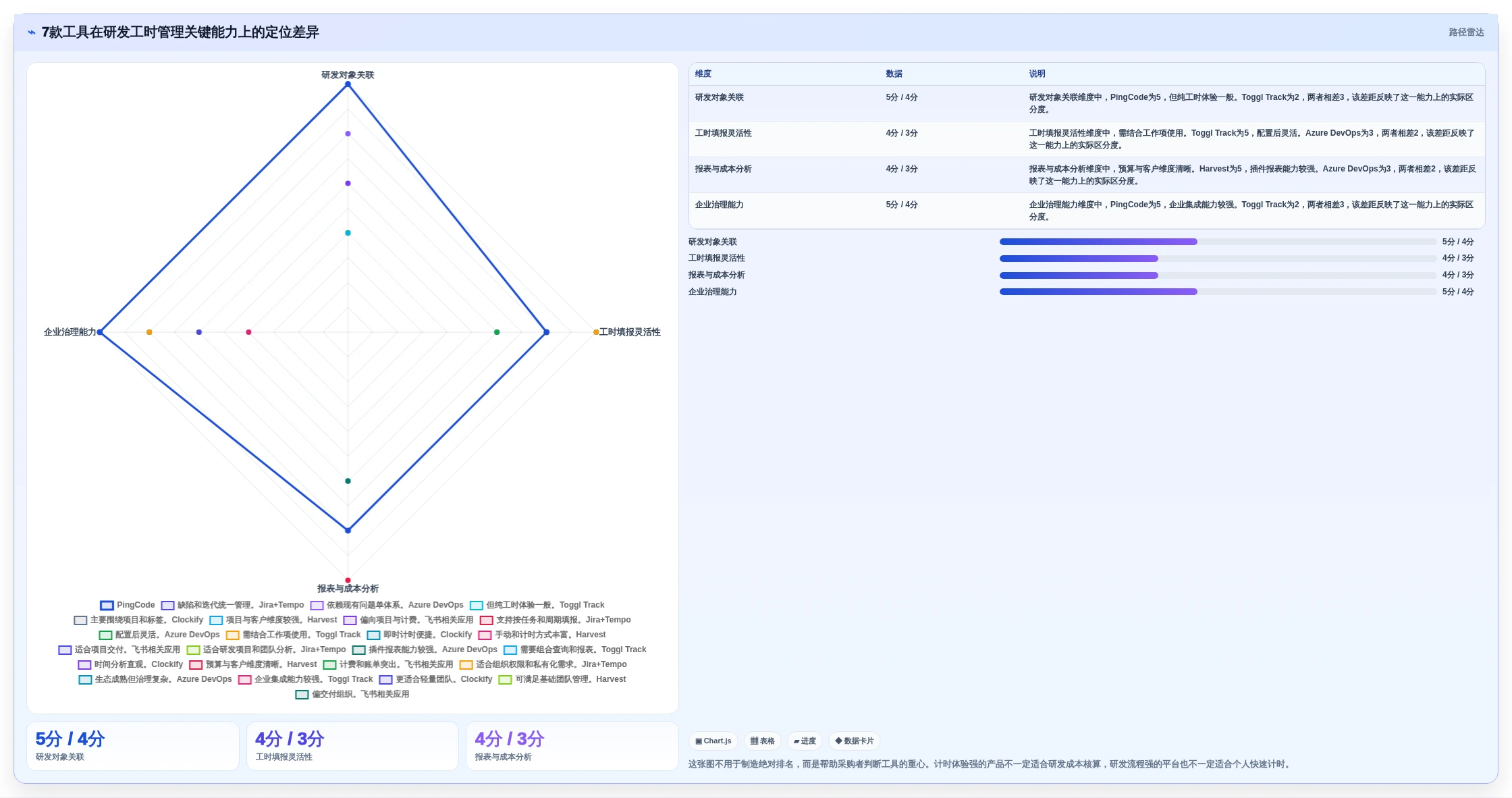The width and height of the screenshot is (1512, 798).
Task: Hide the 缺陷和迭代统一管理。Jira+Tempo legend series
Action: pyautogui.click(x=233, y=605)
